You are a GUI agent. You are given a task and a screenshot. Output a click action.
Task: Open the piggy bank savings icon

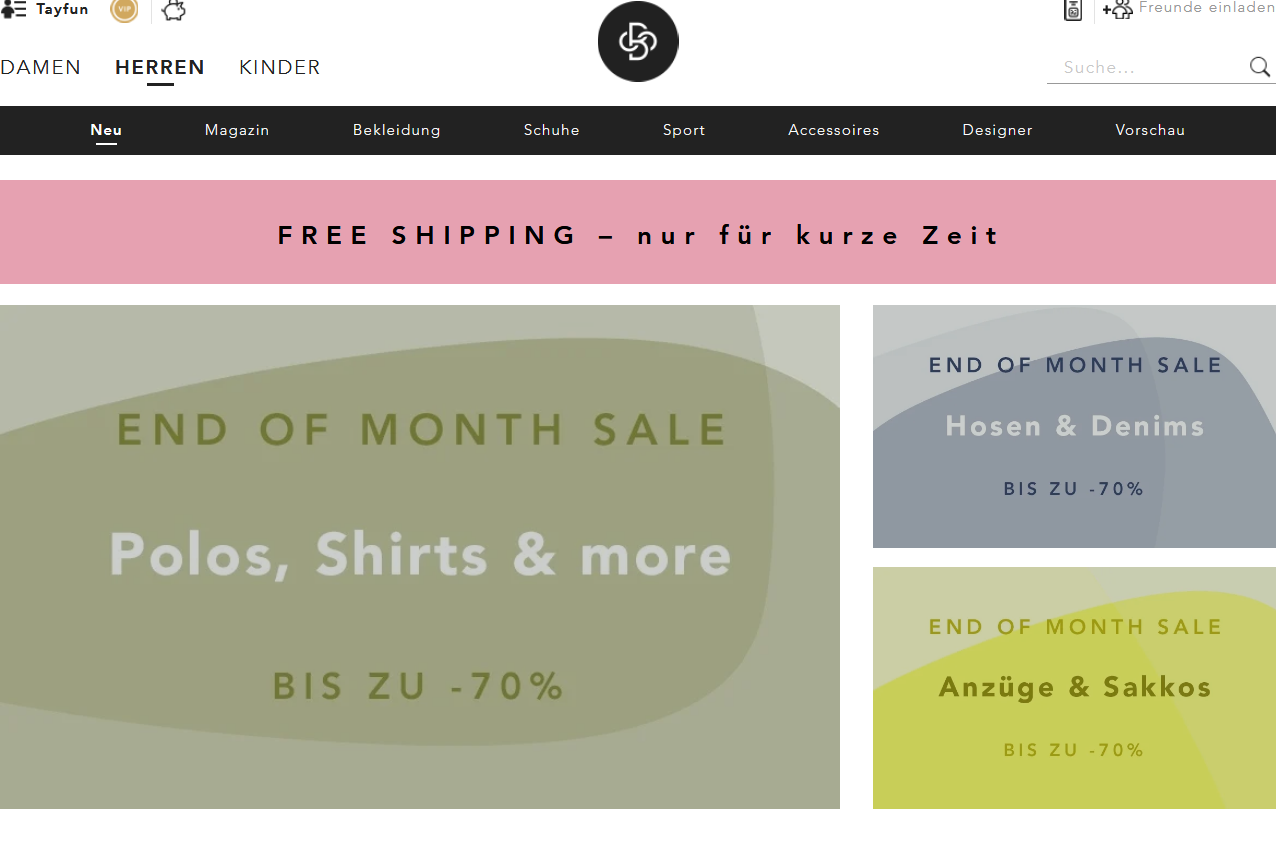pyautogui.click(x=174, y=10)
